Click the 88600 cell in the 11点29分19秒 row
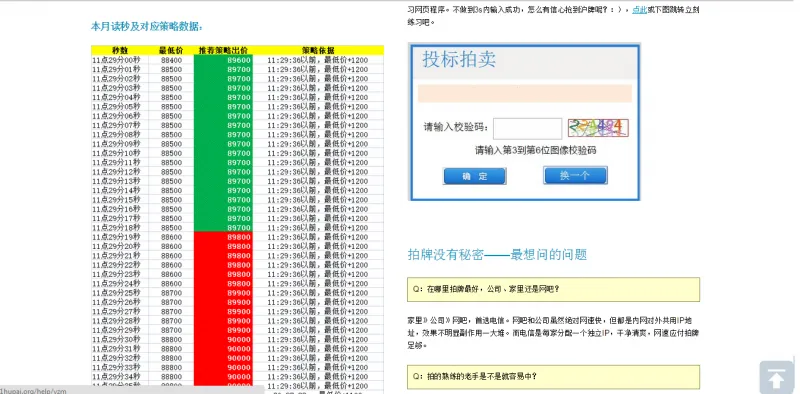Viewport: 800px width, 394px height. pos(171,237)
